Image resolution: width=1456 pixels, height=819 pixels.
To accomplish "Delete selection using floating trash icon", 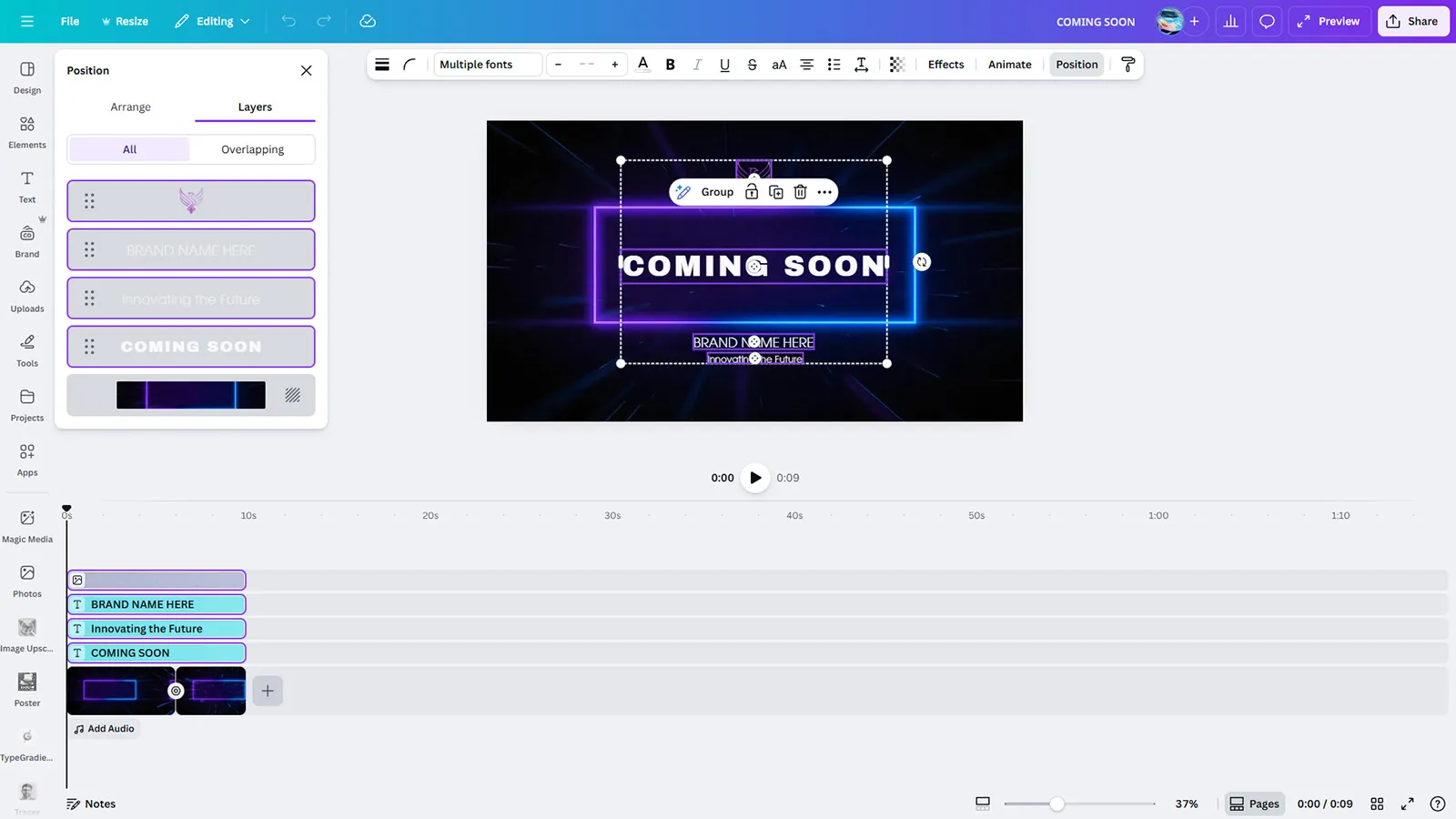I will click(x=800, y=192).
